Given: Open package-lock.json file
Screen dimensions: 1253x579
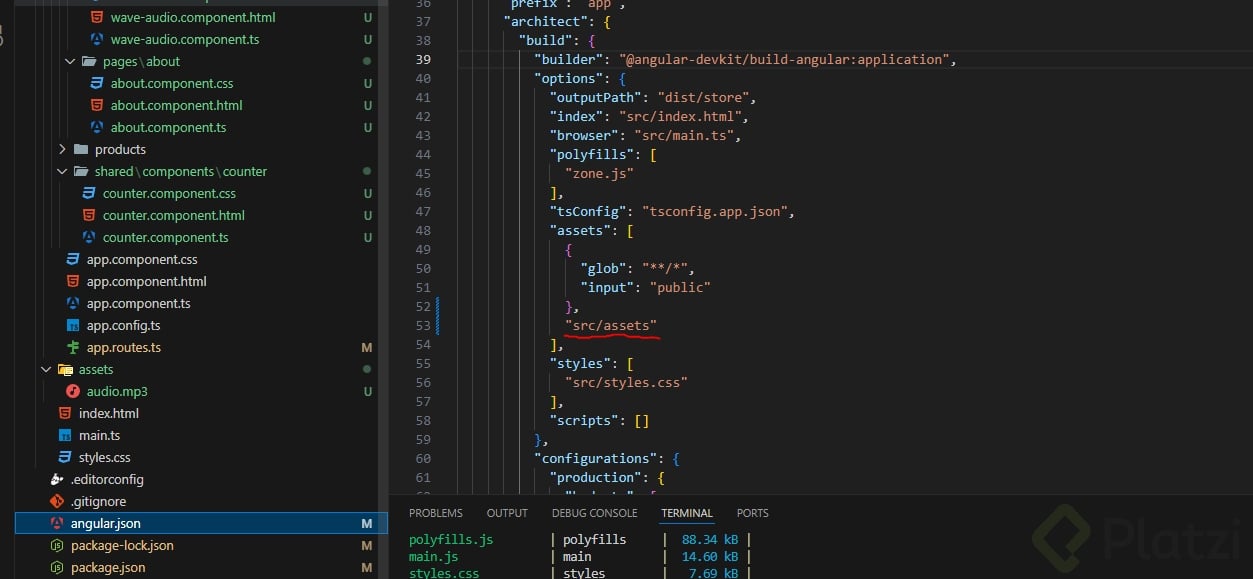Looking at the screenshot, I should click(122, 545).
